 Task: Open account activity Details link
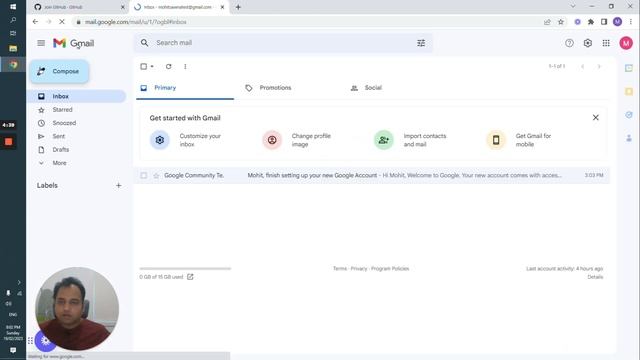(x=595, y=277)
